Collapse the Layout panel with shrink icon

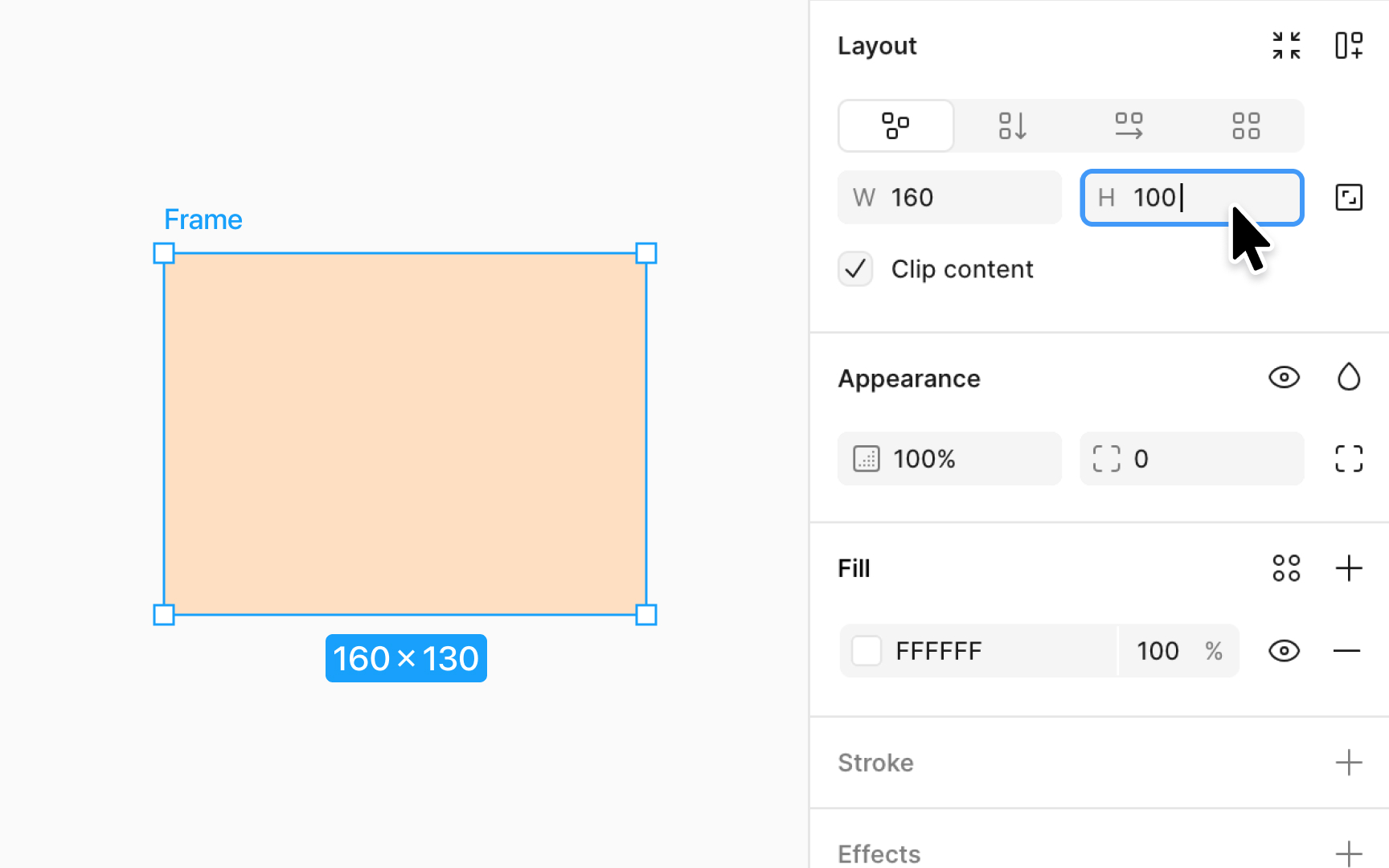1286,46
